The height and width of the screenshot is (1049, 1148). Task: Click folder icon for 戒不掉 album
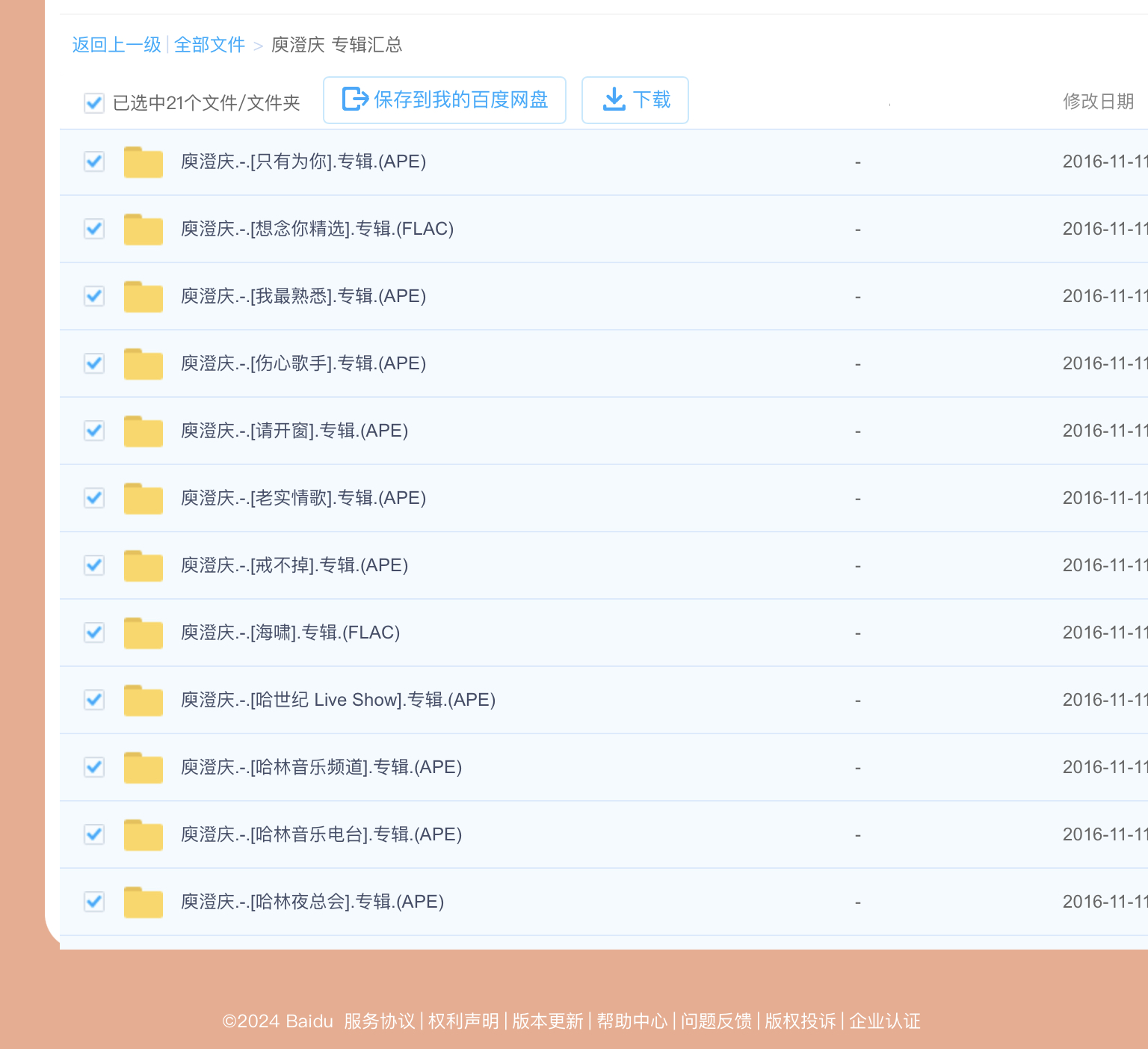(x=143, y=566)
